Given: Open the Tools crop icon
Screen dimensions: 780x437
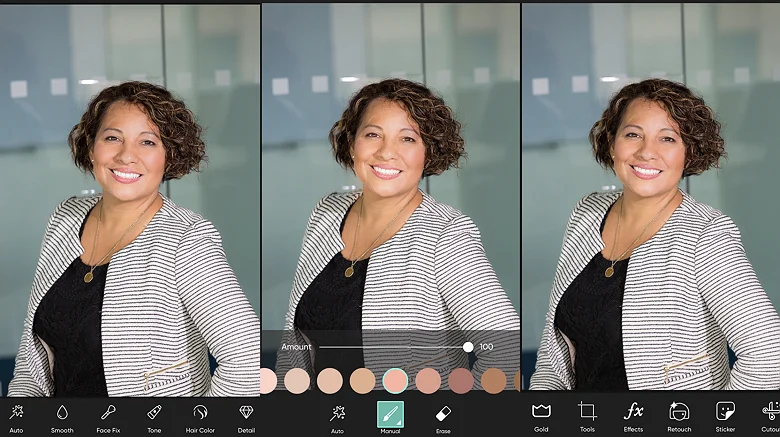Looking at the screenshot, I should click(587, 417).
